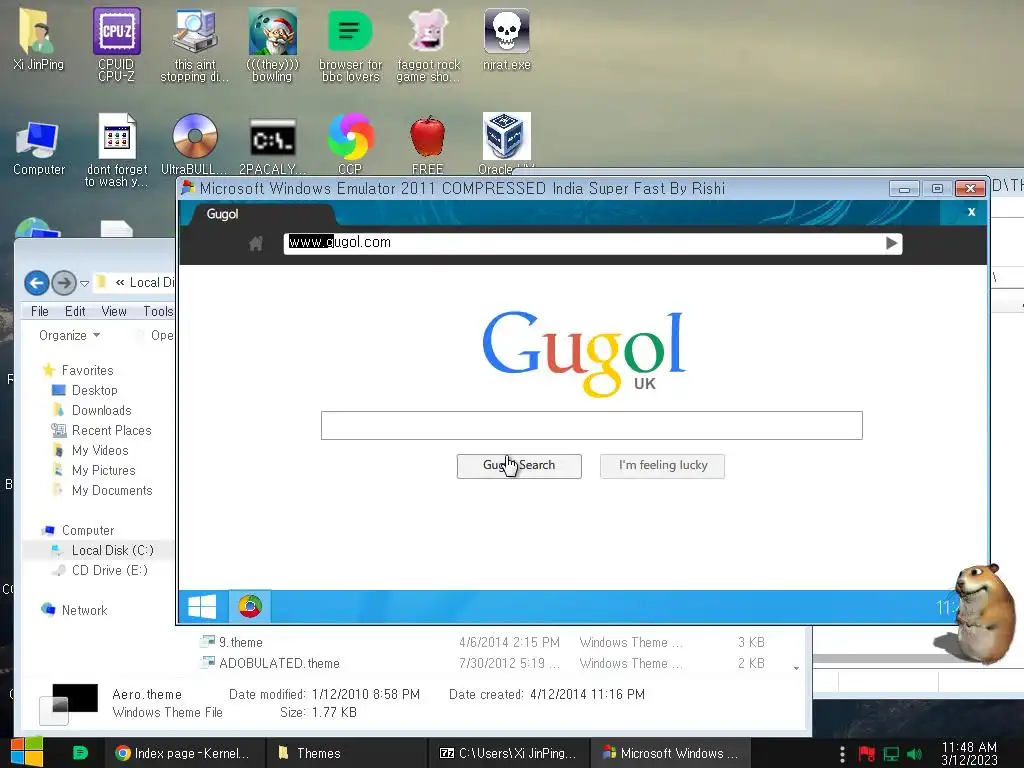The image size is (1024, 768).
Task: Click the I'm feeling lucky button
Action: 662,466
